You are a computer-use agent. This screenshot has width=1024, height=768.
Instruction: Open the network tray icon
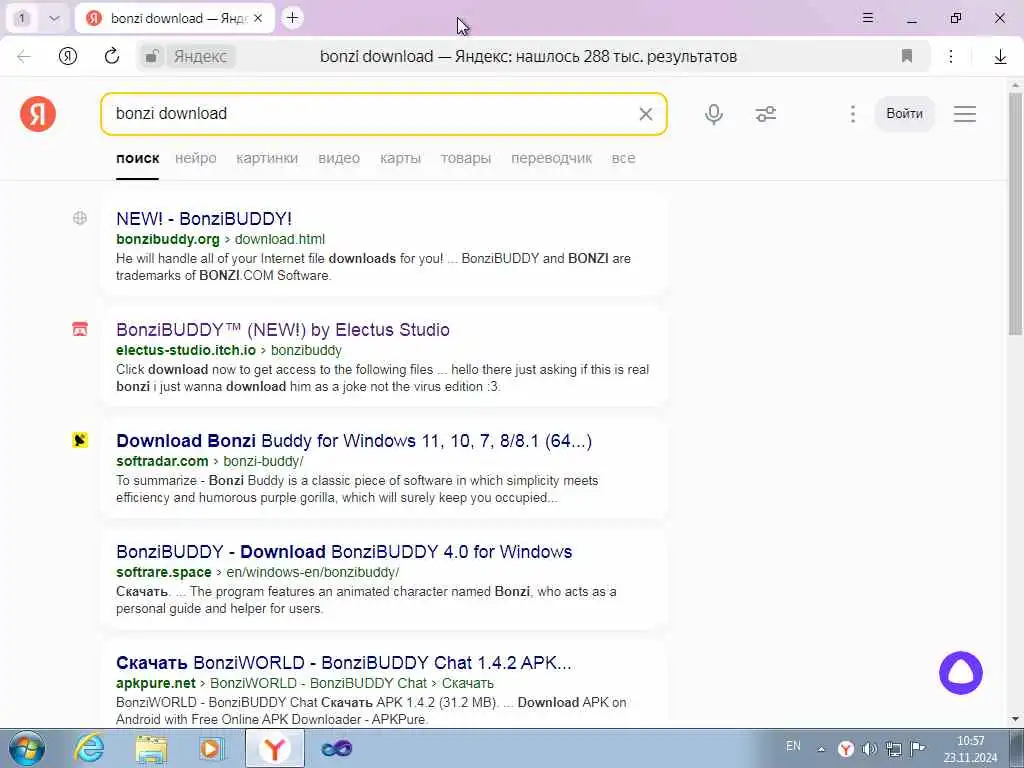893,748
